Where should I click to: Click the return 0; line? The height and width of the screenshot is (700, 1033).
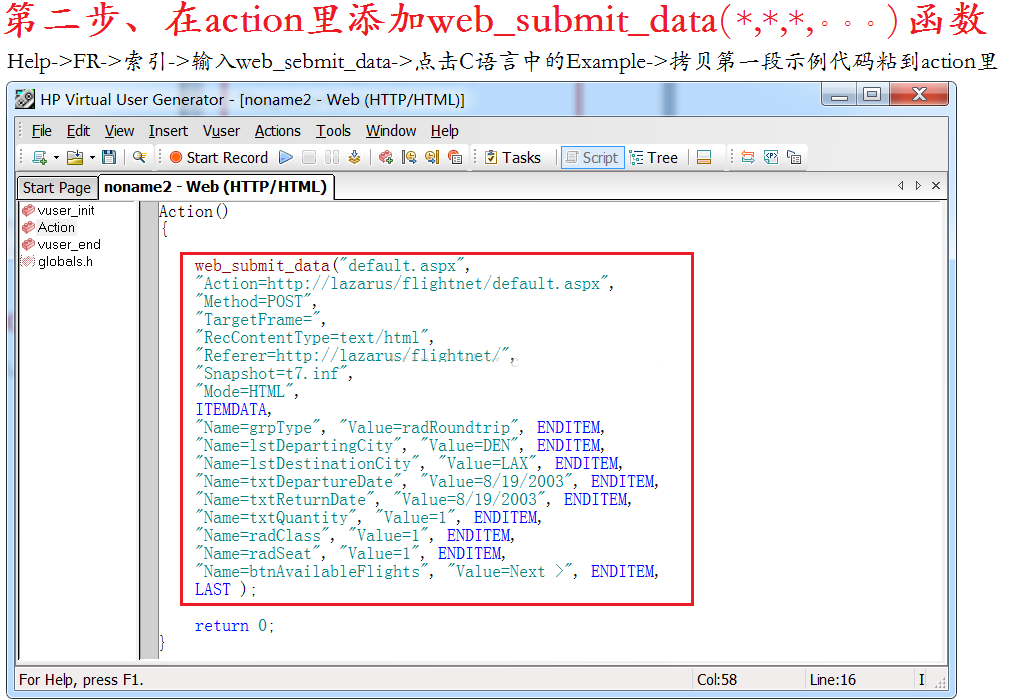[234, 626]
